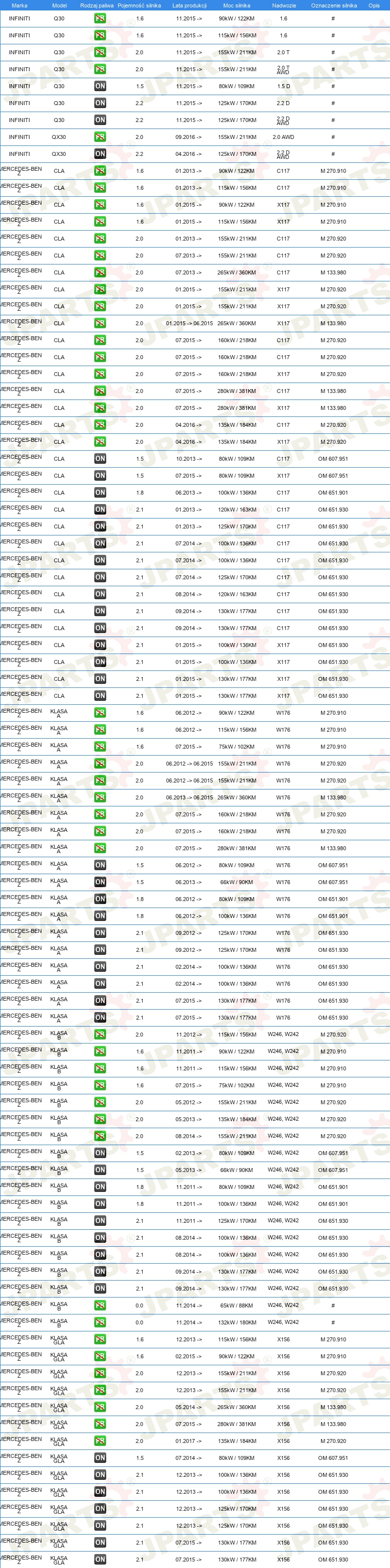Select the Klasa B 66kW / 90KM power cell
Viewport: 390px width, 1568px height.
(x=237, y=1170)
